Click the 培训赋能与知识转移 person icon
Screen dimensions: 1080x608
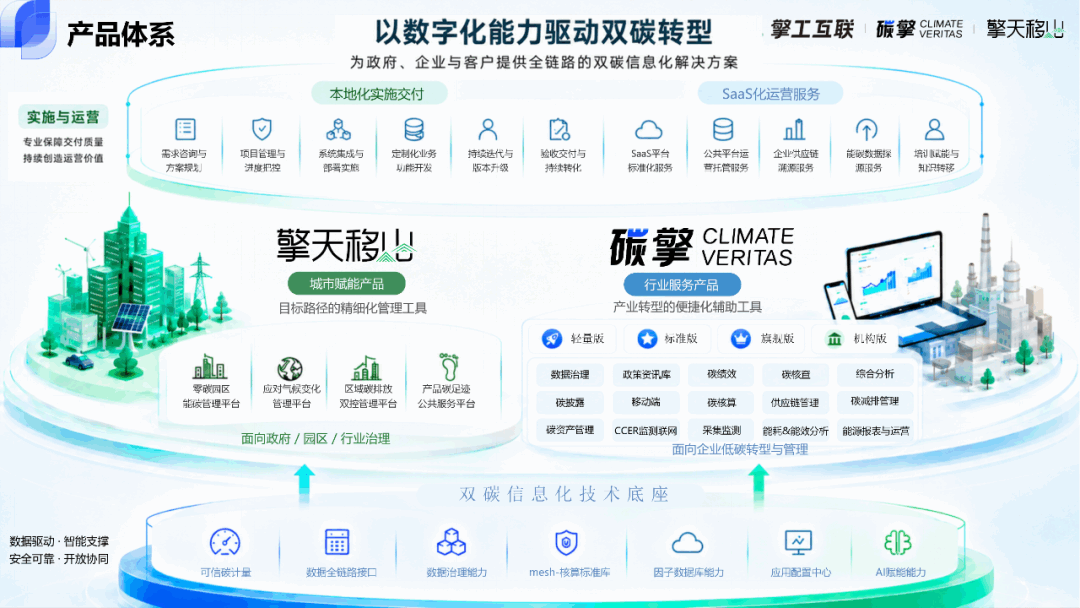[x=934, y=129]
